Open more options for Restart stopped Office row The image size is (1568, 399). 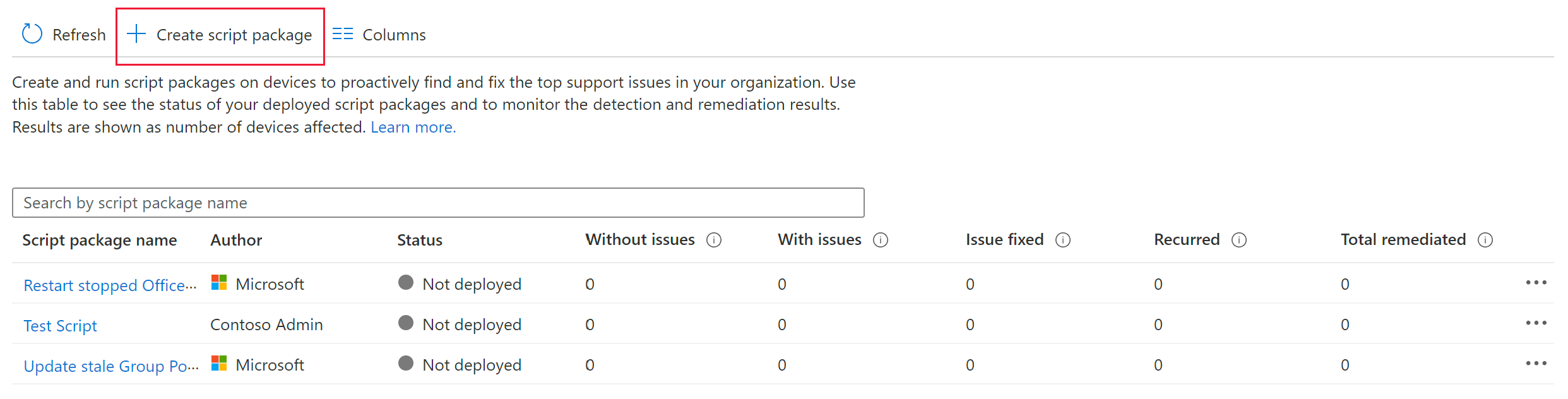click(1536, 283)
